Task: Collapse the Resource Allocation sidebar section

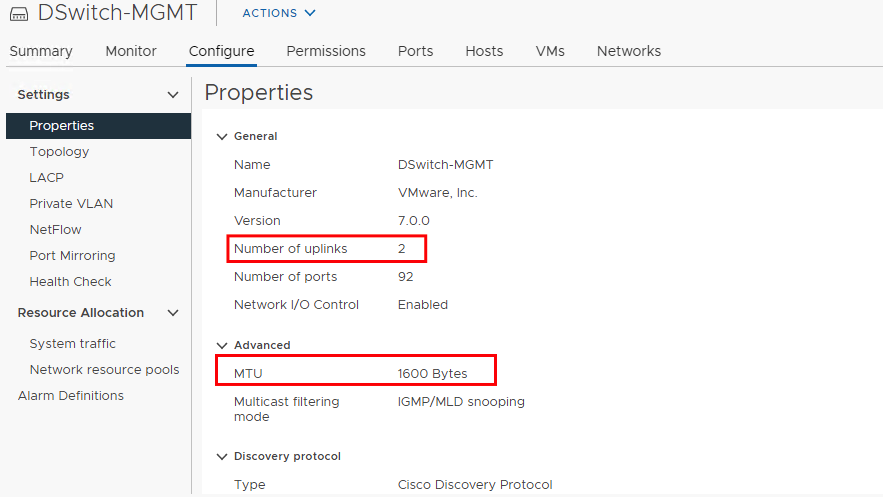Action: click(x=172, y=313)
